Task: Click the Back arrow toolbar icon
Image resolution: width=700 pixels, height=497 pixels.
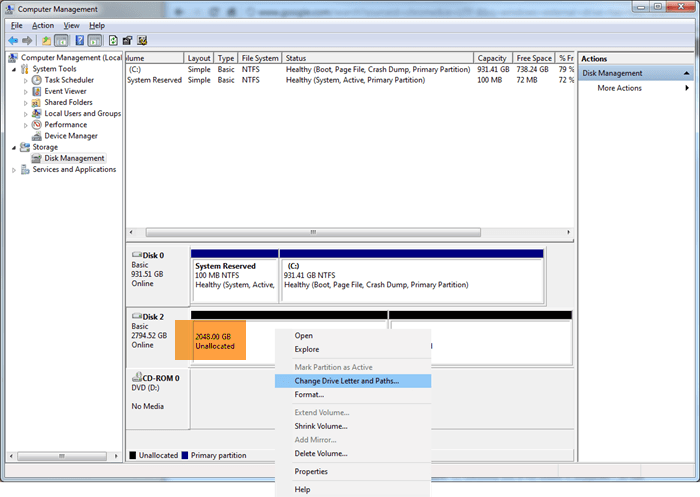Action: pyautogui.click(x=12, y=40)
